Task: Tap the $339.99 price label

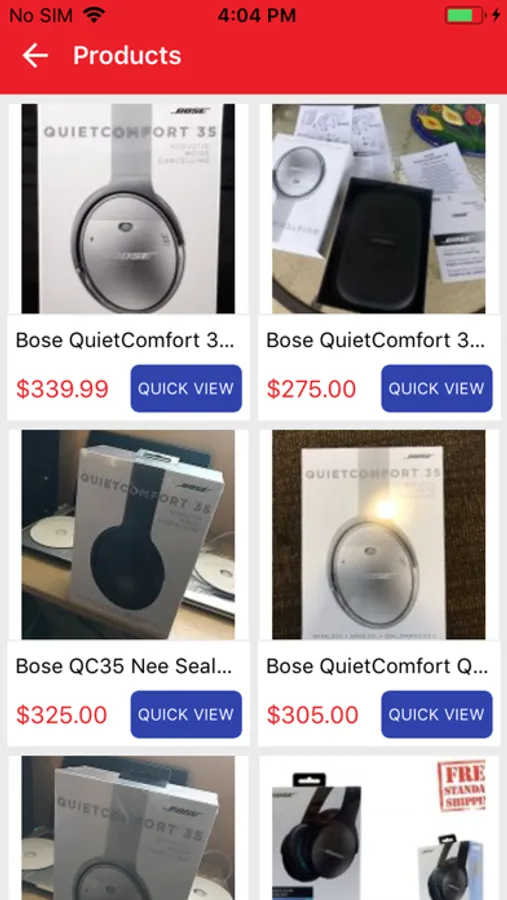Action: point(62,389)
